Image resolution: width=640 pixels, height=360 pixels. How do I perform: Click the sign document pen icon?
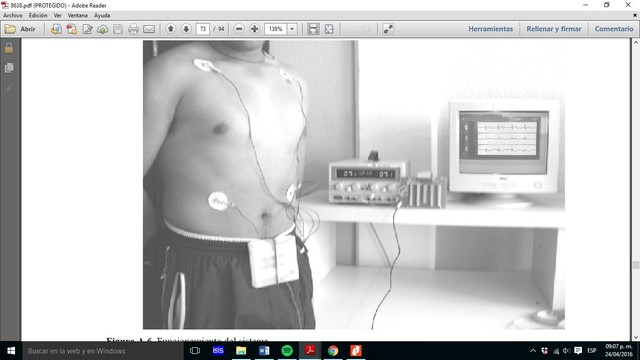pyautogui.click(x=87, y=29)
